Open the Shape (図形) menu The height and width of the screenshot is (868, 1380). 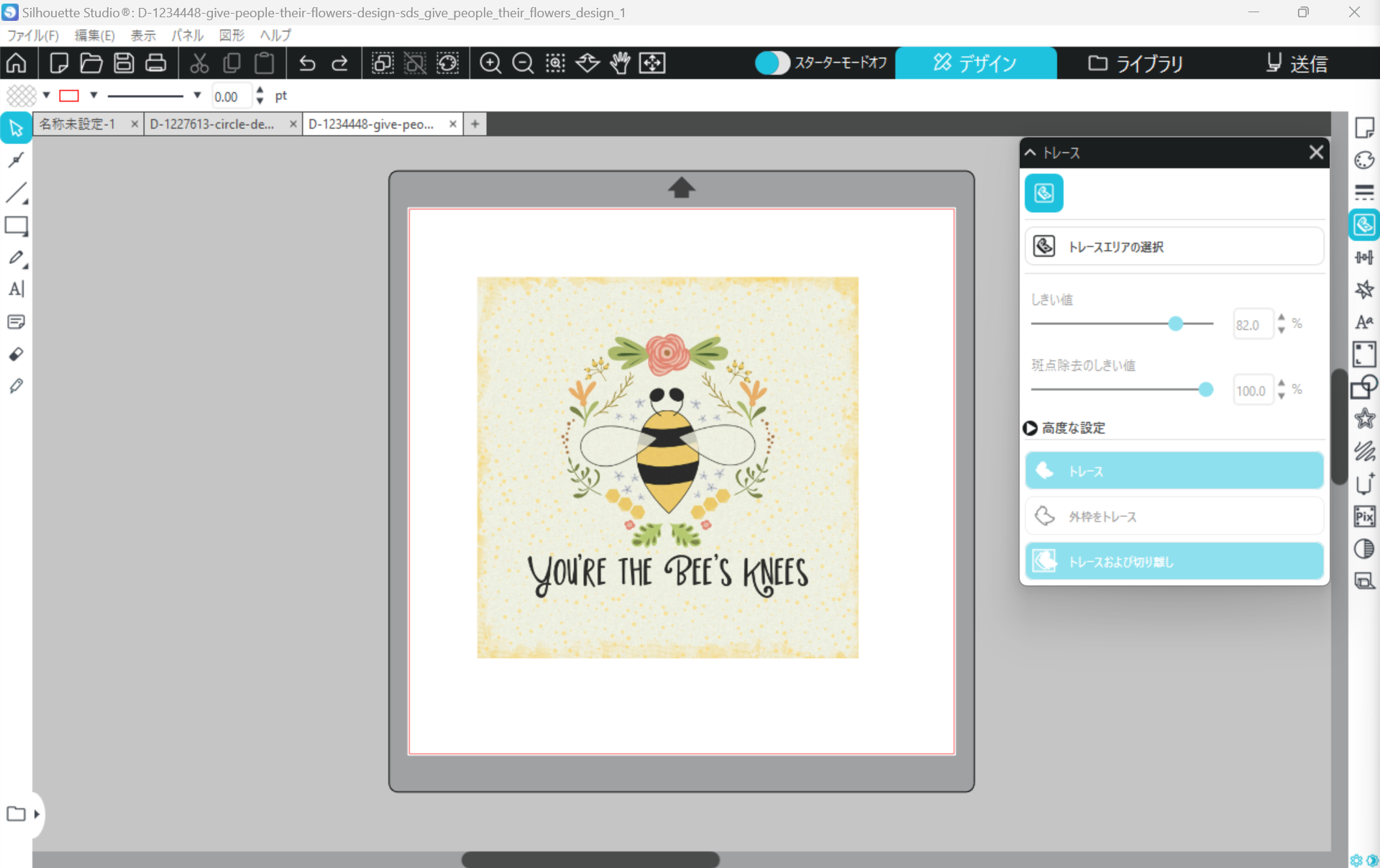pyautogui.click(x=232, y=35)
